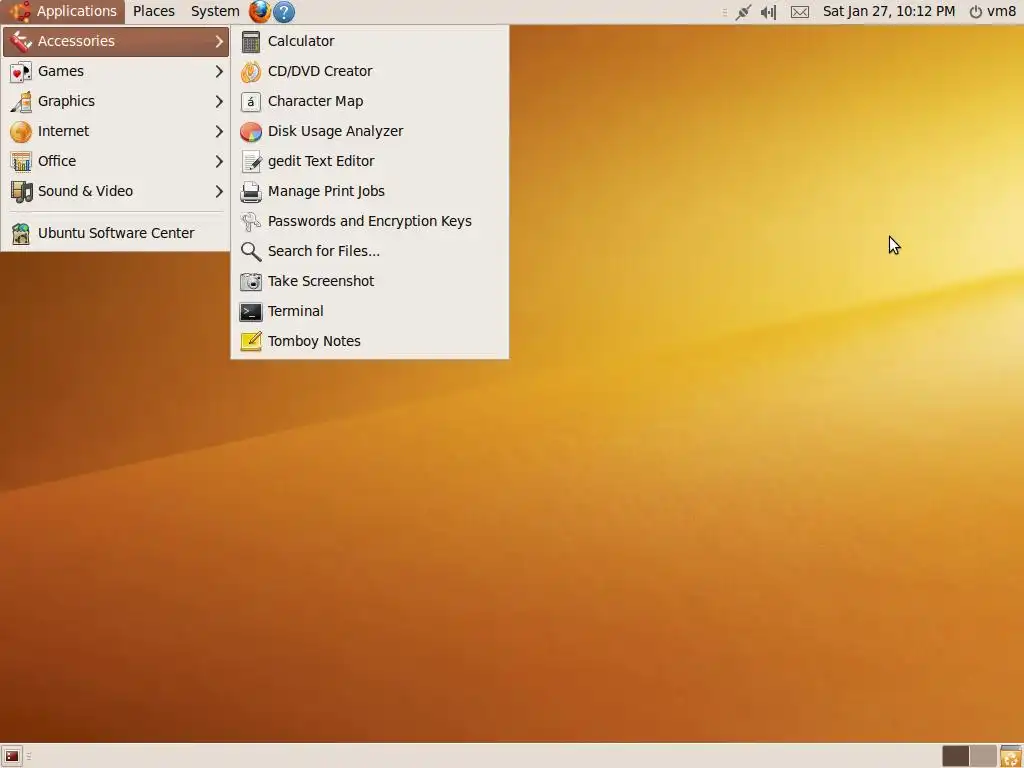Open the Help icon in top panel

[x=283, y=11]
